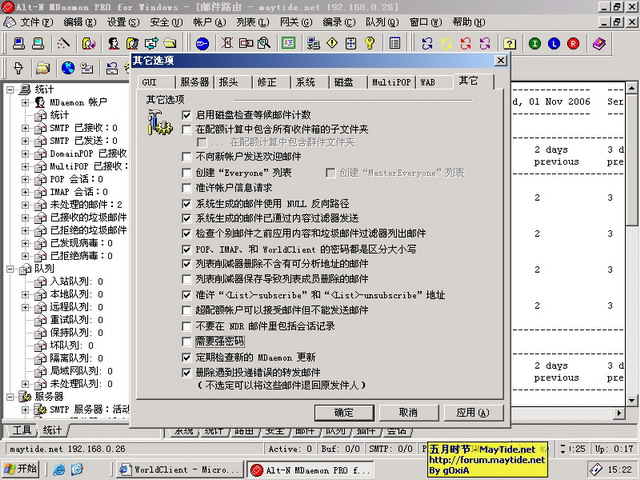Enable 需要强密码 checkbox
Image resolution: width=640 pixels, height=480 pixels.
click(x=187, y=341)
